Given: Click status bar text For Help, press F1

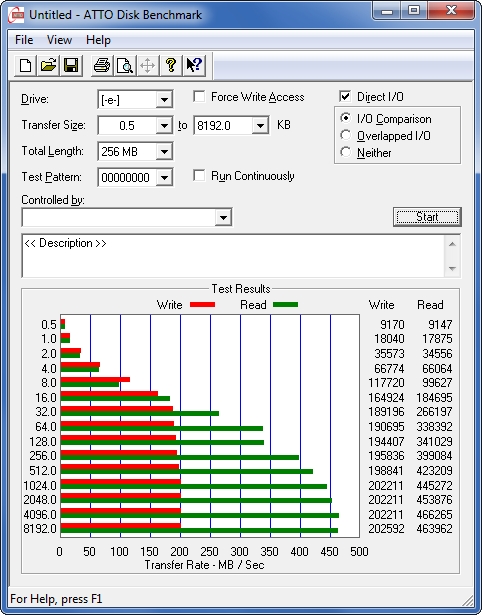Looking at the screenshot, I should coord(56,599).
